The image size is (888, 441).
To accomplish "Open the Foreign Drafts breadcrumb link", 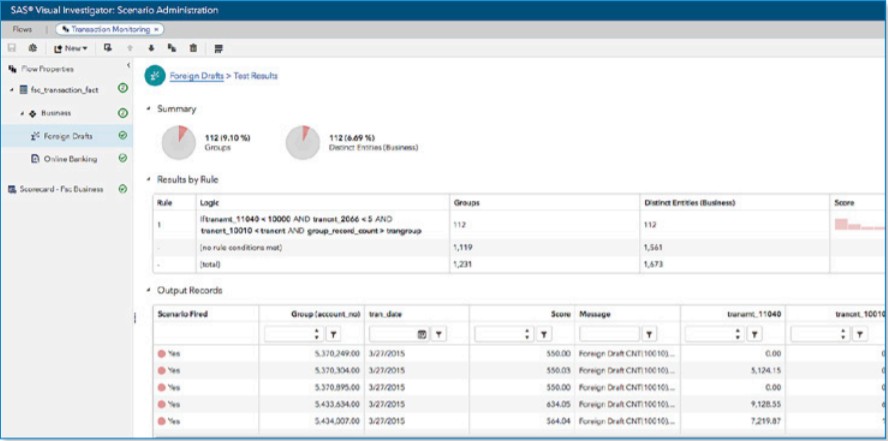I will (x=197, y=75).
